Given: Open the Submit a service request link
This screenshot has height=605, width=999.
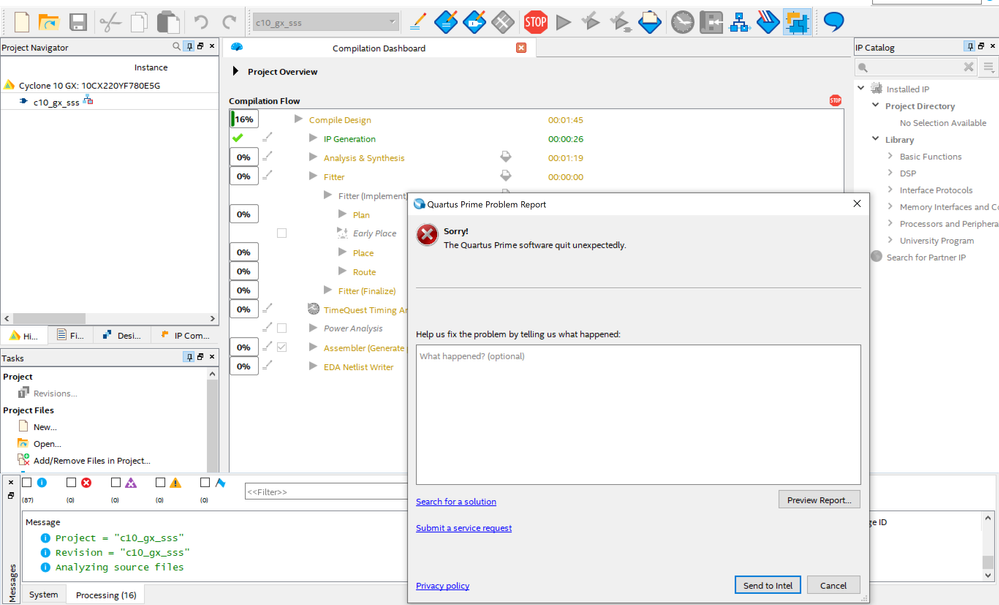Looking at the screenshot, I should [464, 528].
